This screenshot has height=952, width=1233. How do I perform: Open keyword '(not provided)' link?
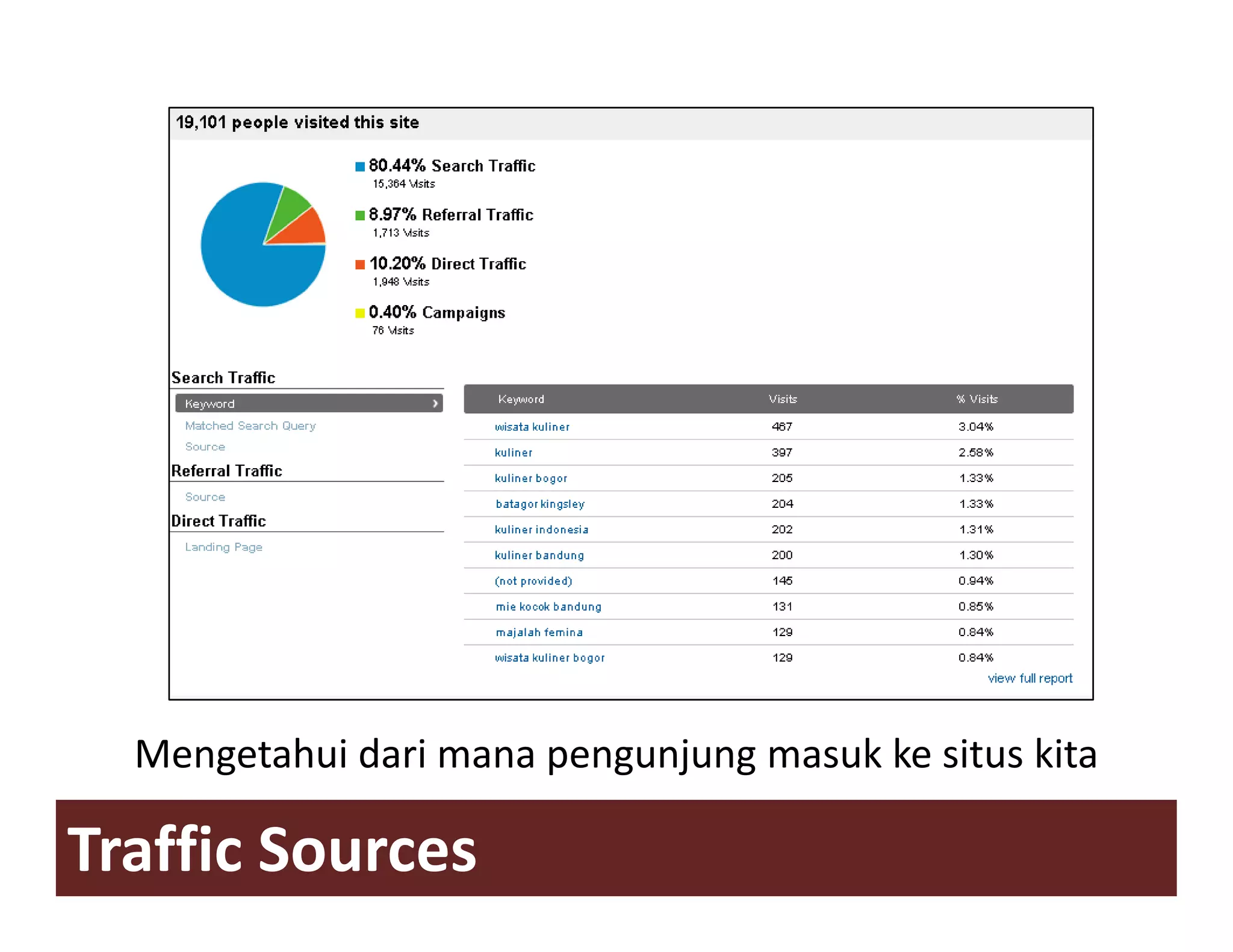coord(533,581)
